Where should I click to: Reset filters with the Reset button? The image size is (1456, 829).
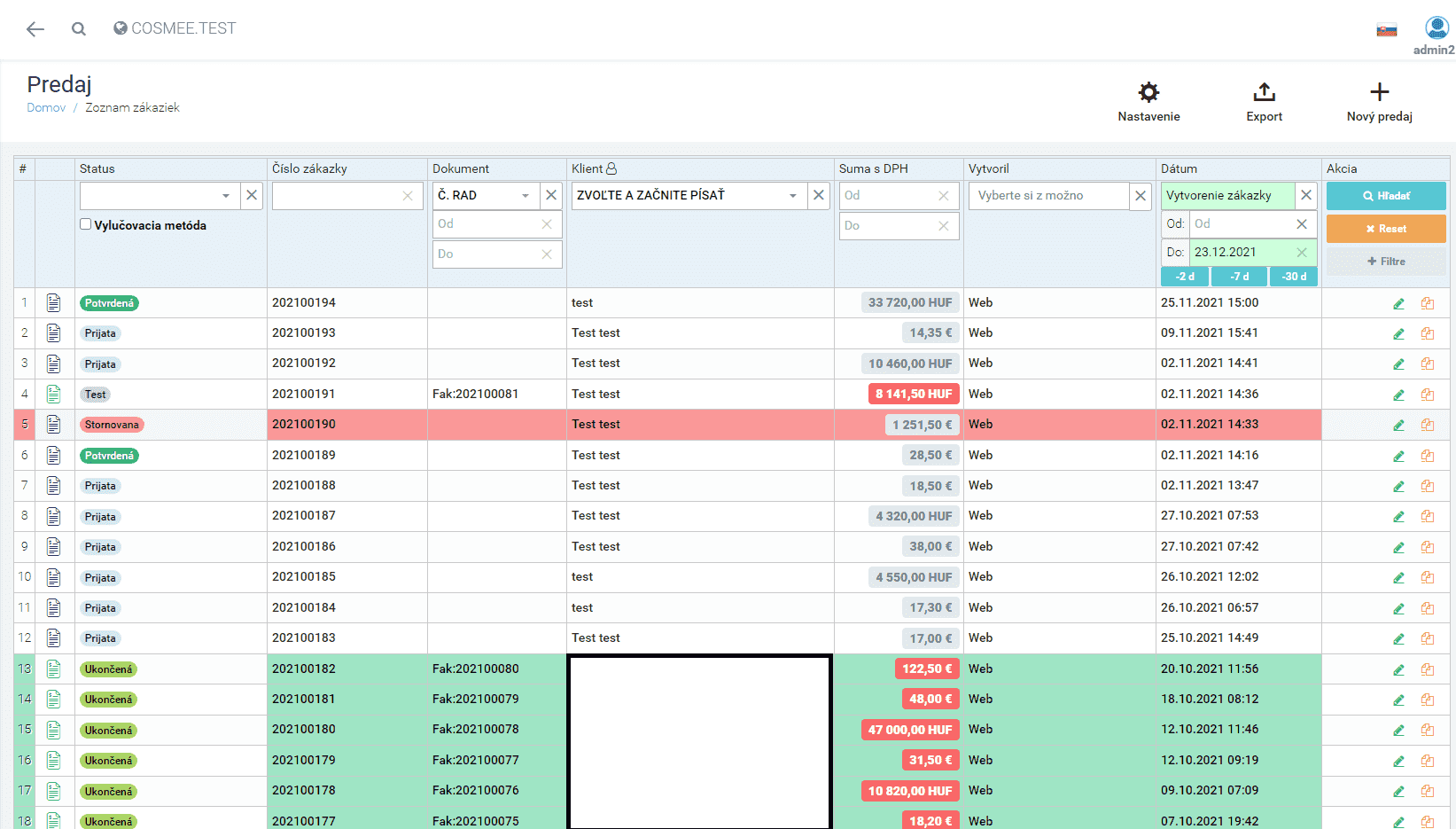(x=1385, y=229)
